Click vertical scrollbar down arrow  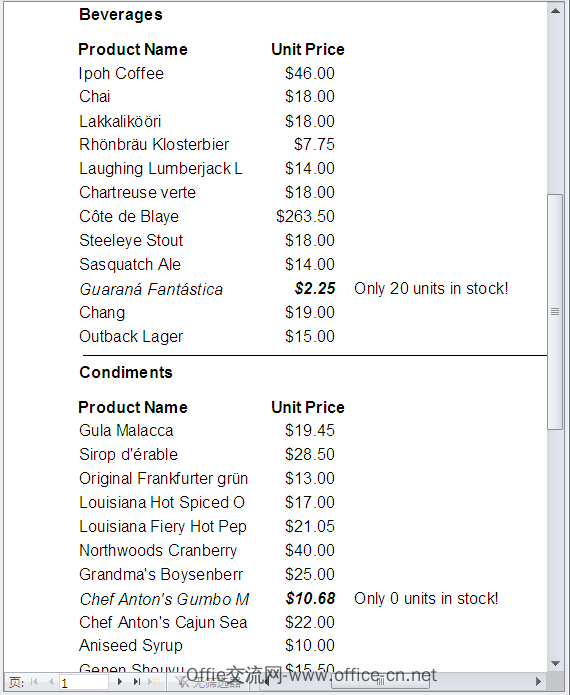pyautogui.click(x=555, y=664)
